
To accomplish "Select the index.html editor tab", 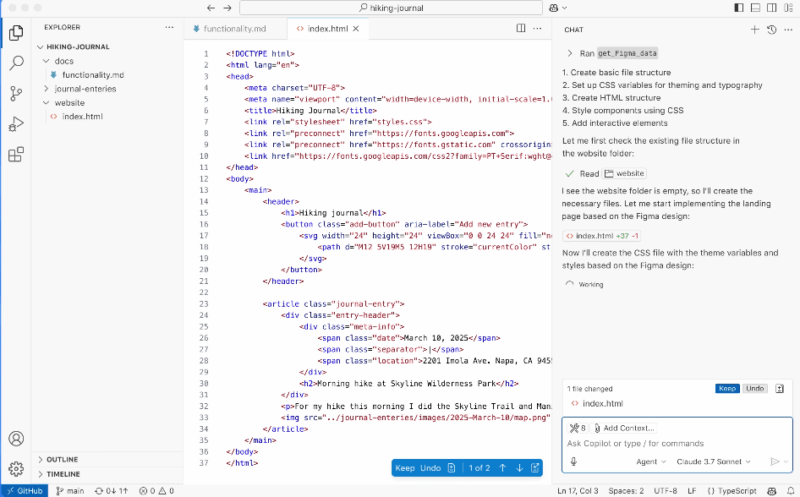I will pos(328,29).
